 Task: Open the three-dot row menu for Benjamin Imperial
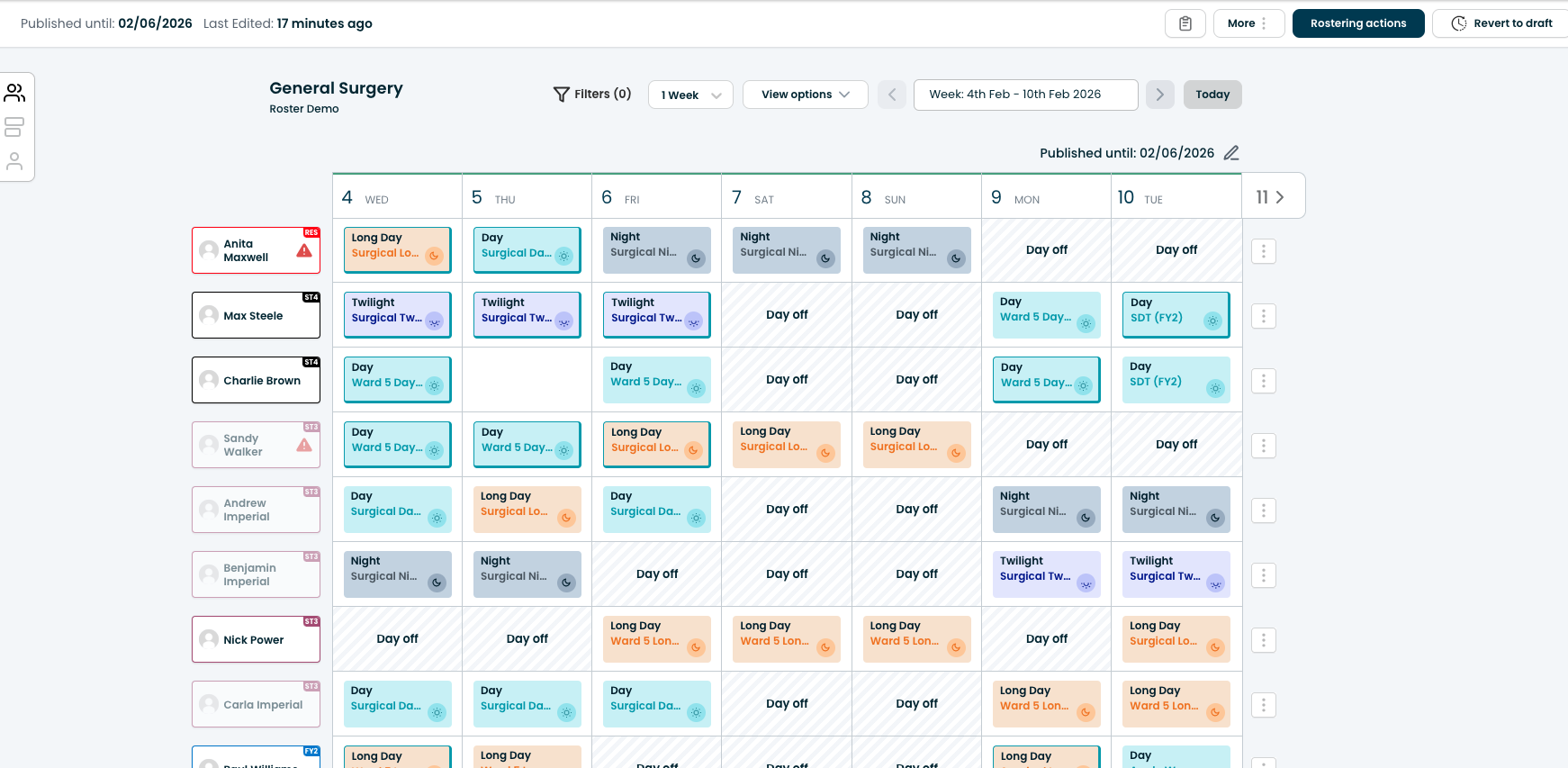(1263, 575)
